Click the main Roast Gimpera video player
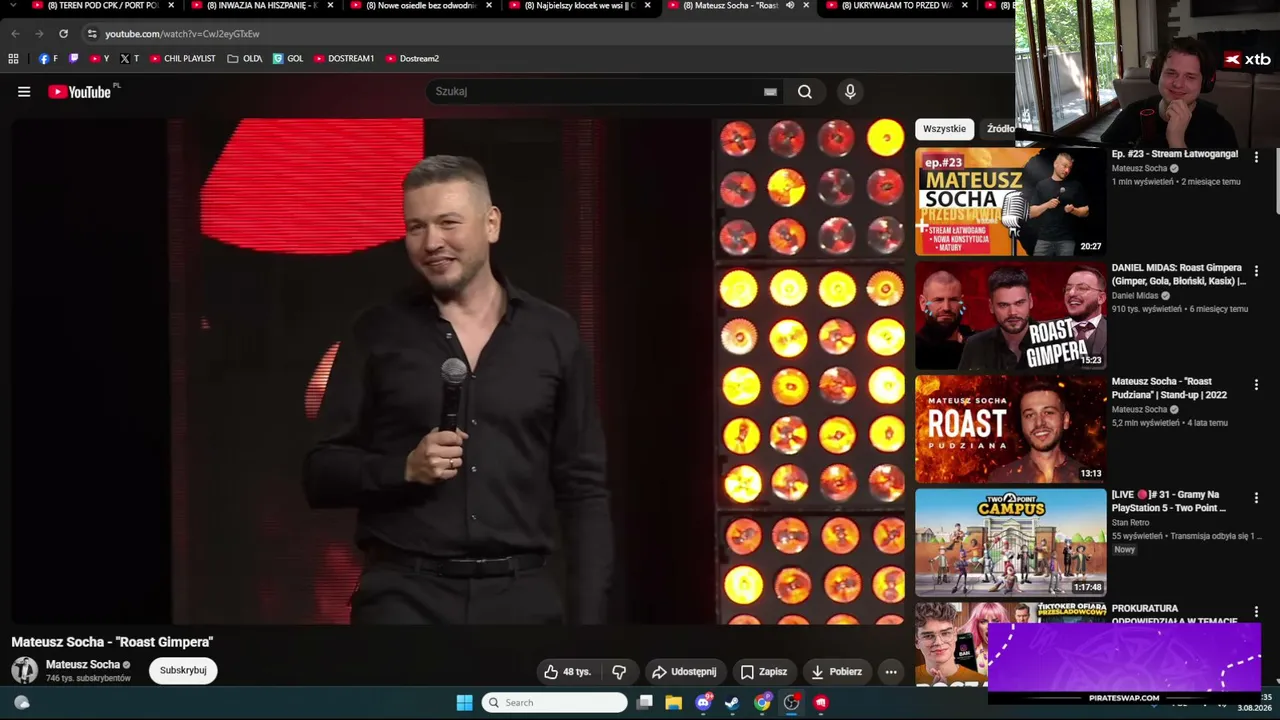 pyautogui.click(x=457, y=372)
